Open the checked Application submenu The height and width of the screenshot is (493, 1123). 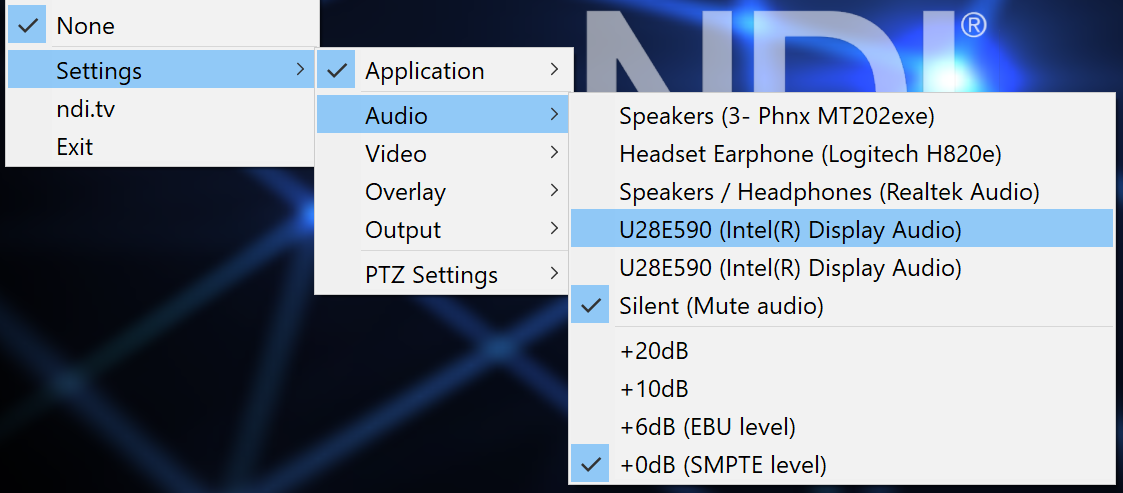click(x=444, y=71)
